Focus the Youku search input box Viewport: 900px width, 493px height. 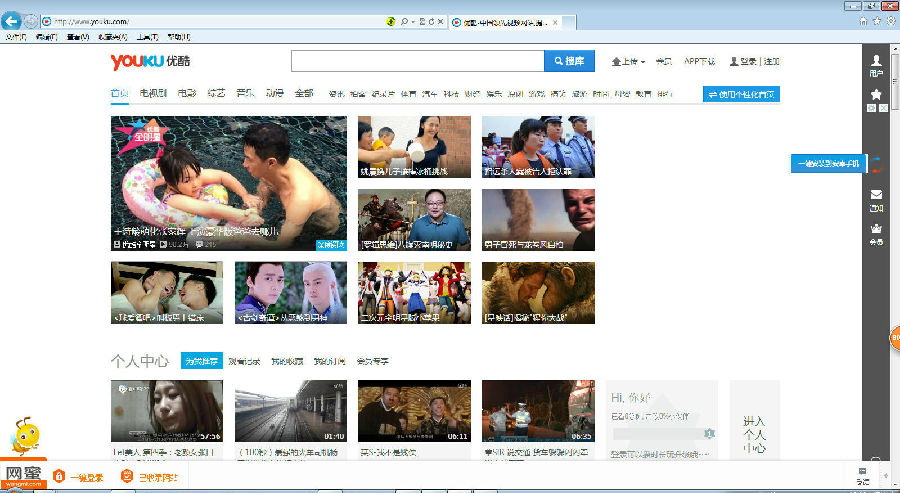coord(417,61)
